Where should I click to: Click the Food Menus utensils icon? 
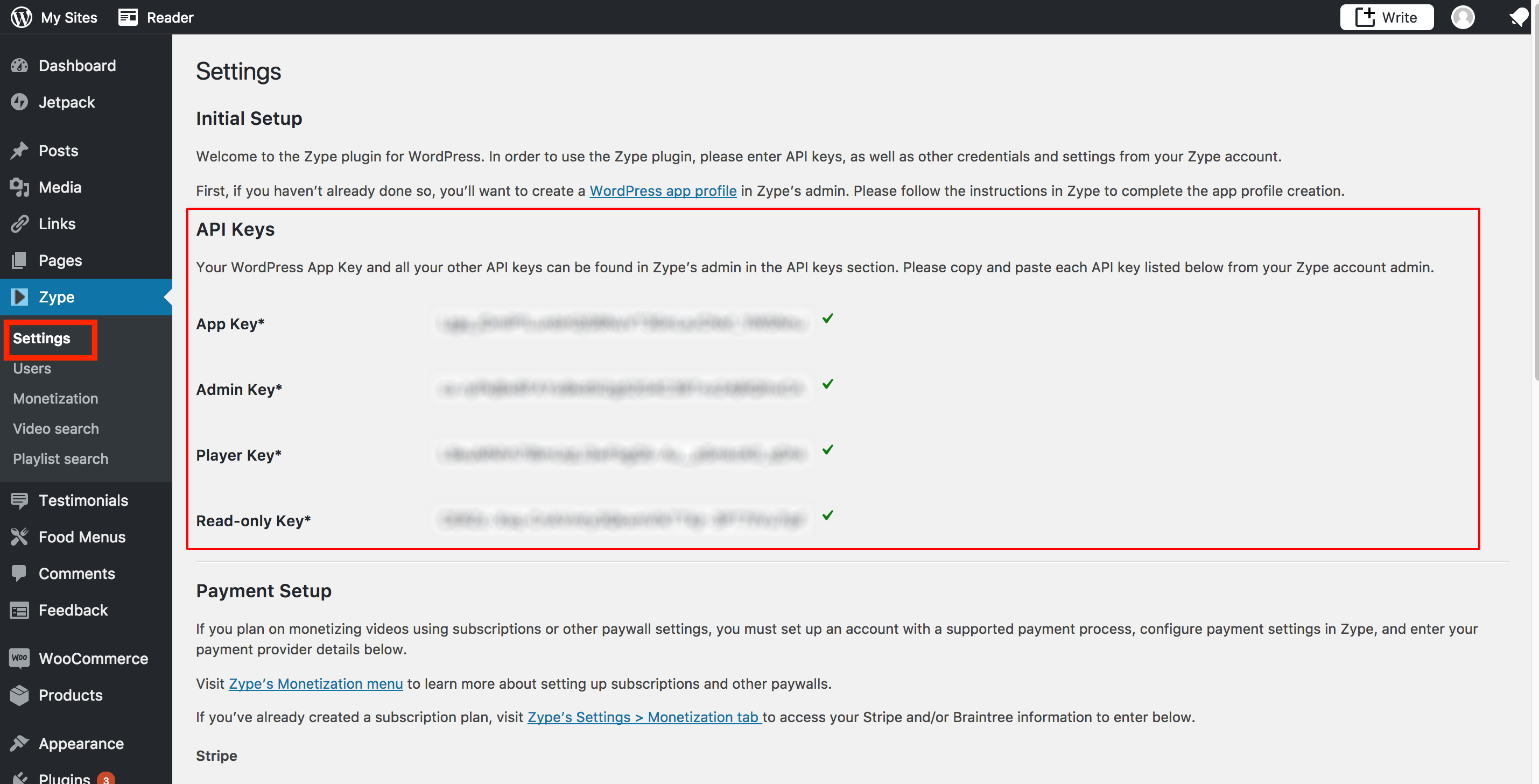click(19, 537)
